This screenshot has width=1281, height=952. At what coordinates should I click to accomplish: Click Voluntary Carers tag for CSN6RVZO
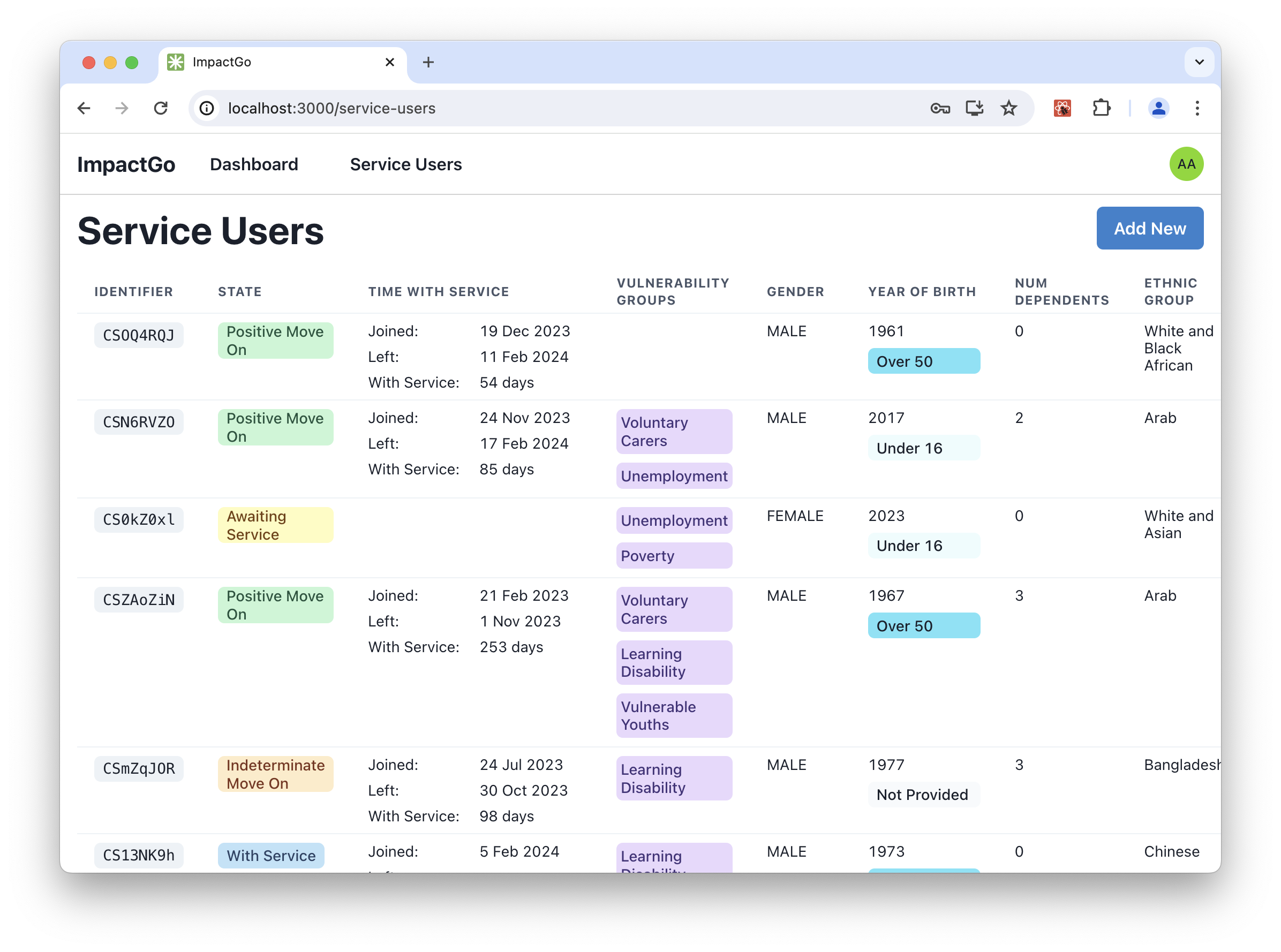coord(674,432)
